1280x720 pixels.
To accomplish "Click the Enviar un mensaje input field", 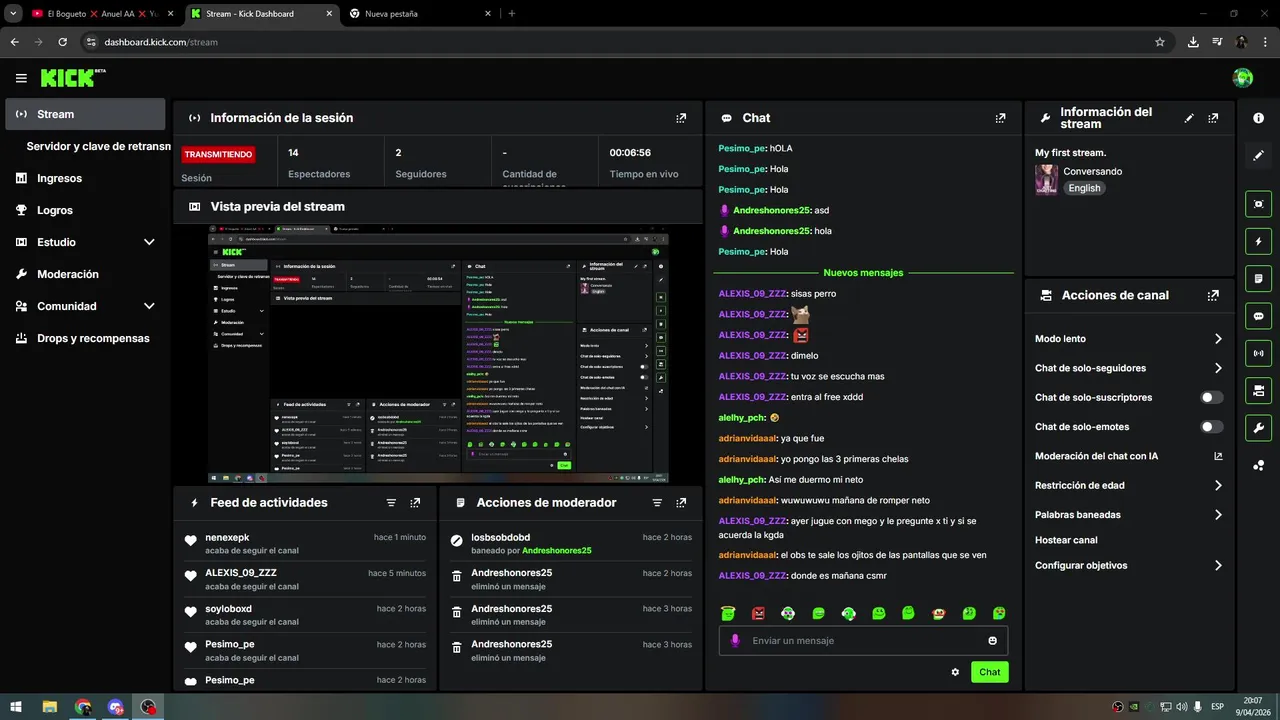I will click(x=863, y=641).
